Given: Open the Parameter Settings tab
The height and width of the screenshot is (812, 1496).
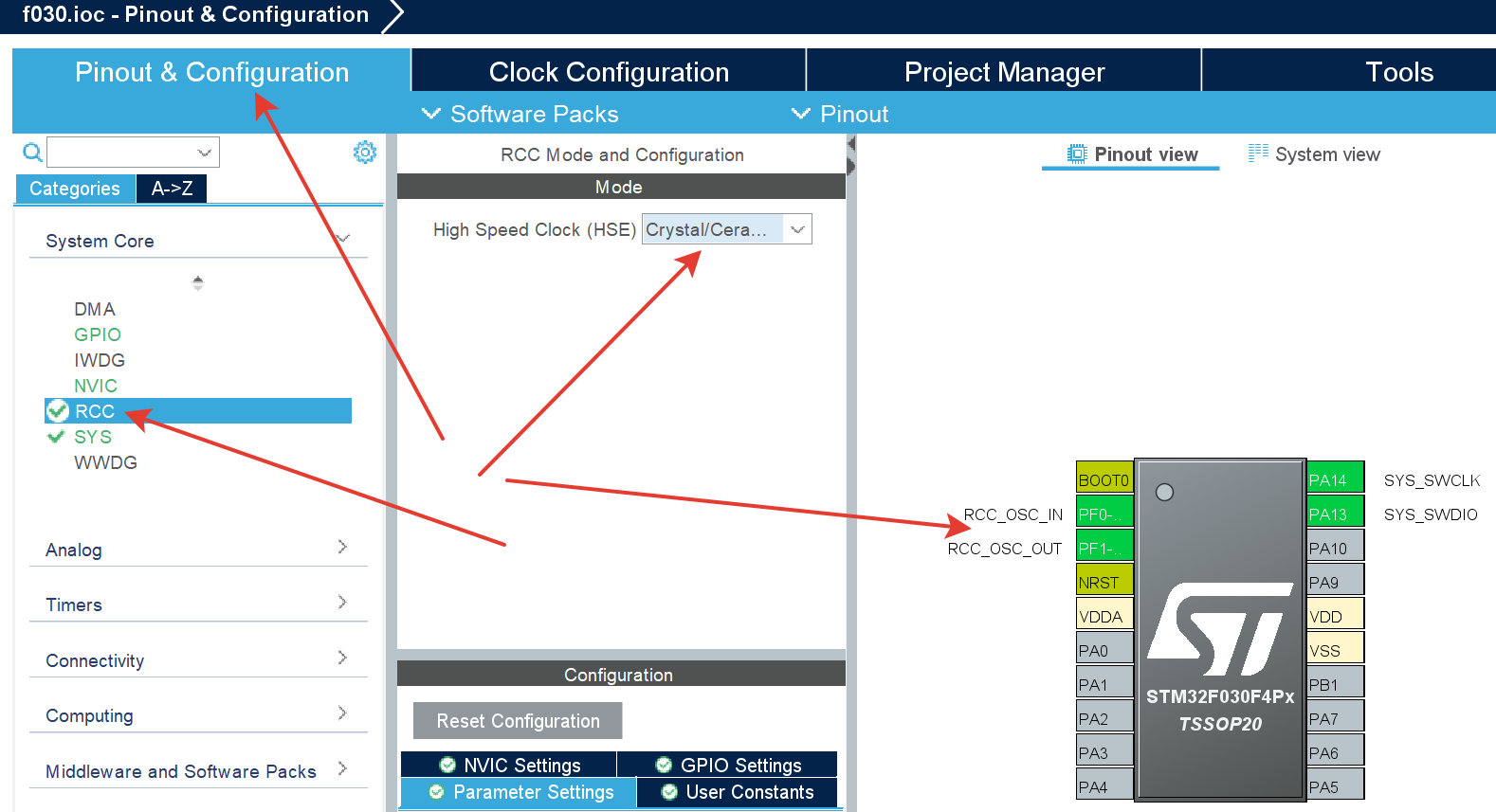Looking at the screenshot, I should coord(519,792).
